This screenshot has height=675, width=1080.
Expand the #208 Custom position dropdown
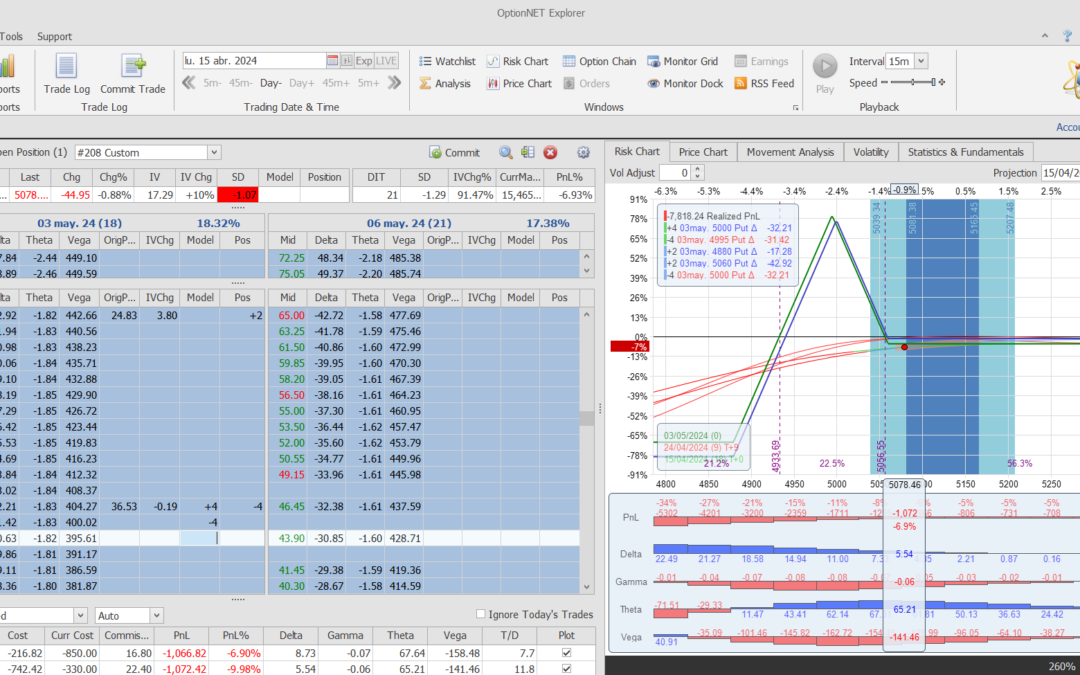pyautogui.click(x=214, y=153)
